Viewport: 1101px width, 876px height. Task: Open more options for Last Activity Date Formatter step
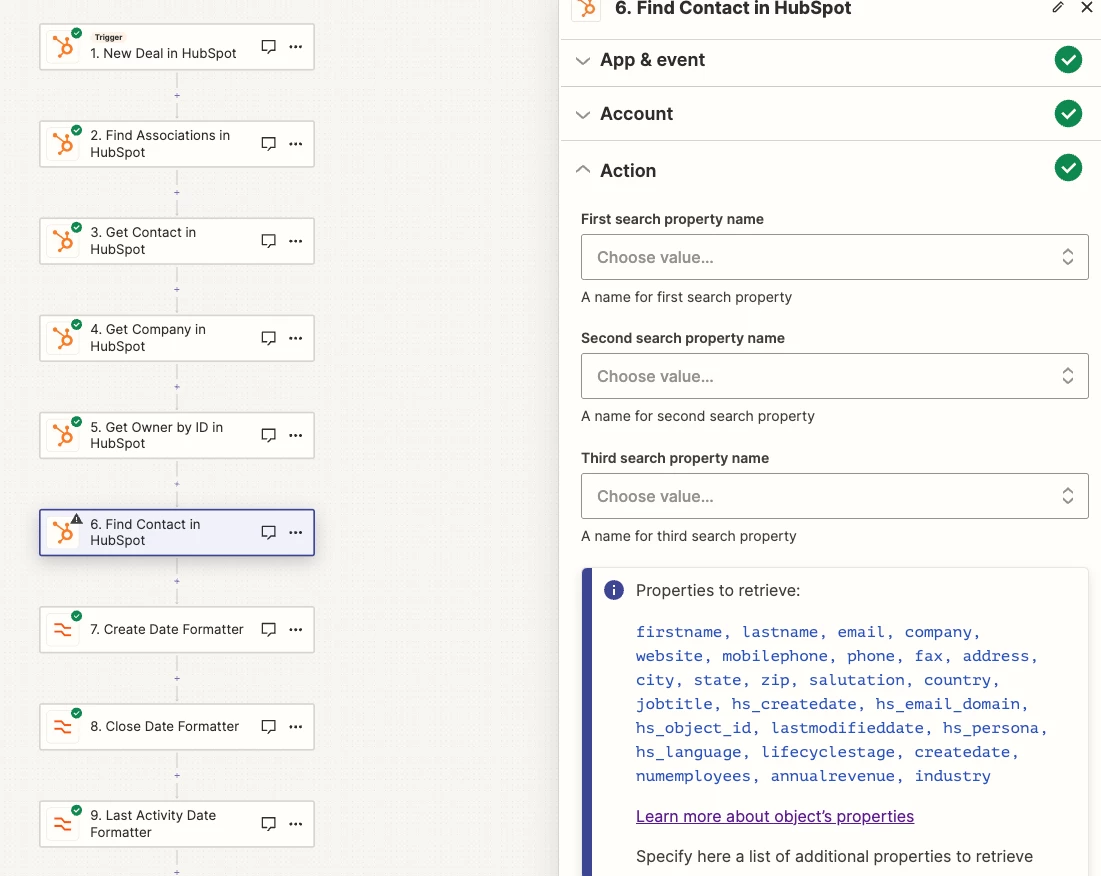tap(296, 823)
